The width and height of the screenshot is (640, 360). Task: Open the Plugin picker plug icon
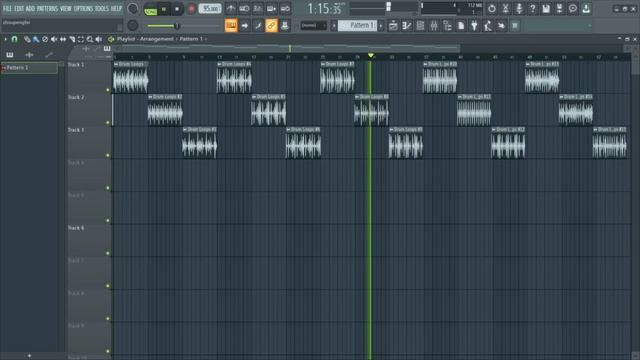tap(474, 26)
